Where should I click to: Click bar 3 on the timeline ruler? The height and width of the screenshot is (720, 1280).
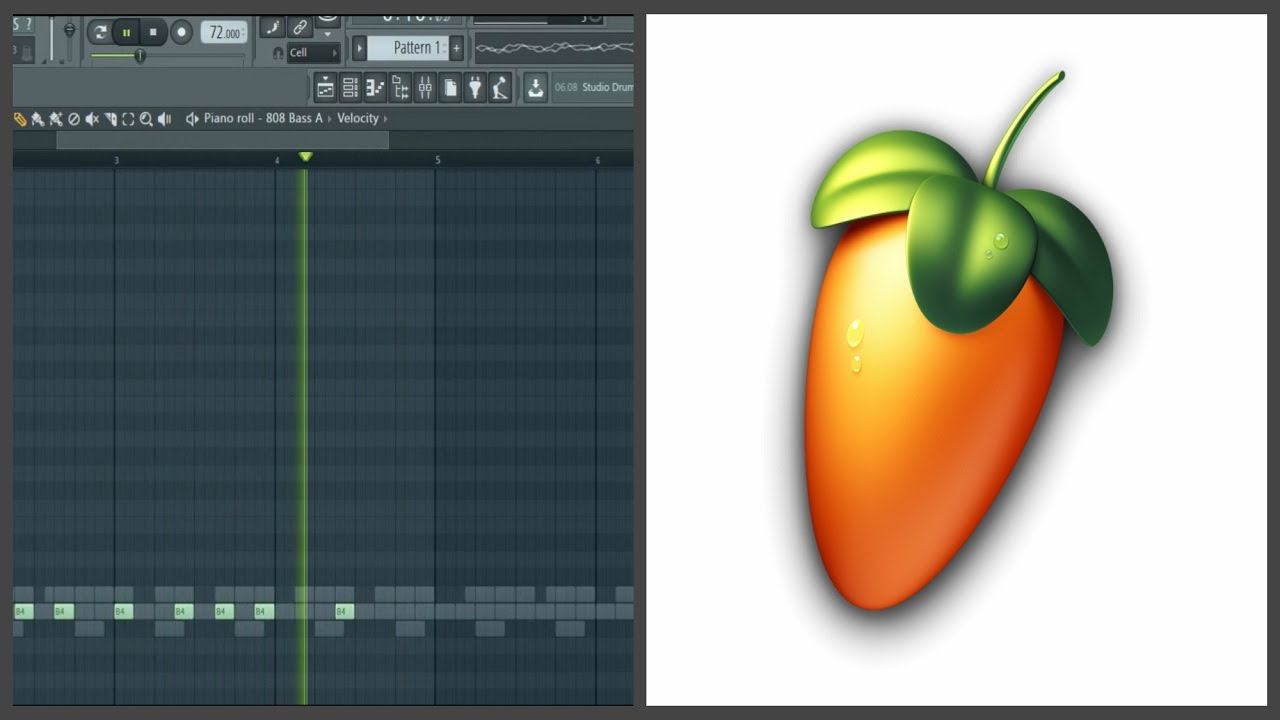pyautogui.click(x=116, y=160)
